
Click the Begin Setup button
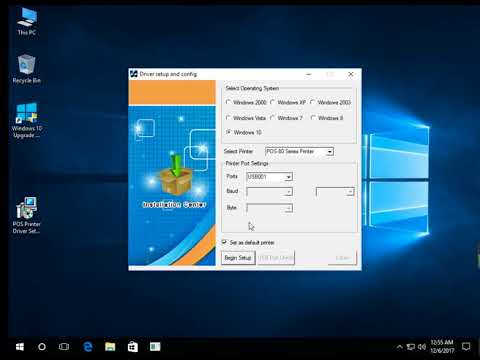click(238, 258)
